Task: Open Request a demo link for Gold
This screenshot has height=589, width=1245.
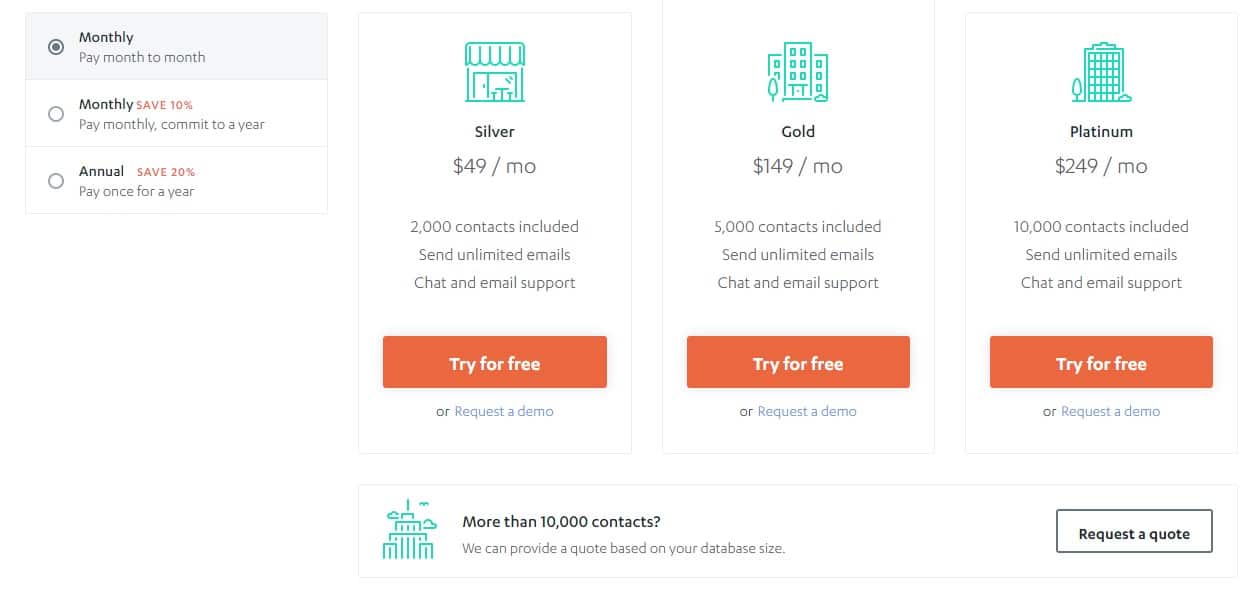Action: tap(807, 411)
